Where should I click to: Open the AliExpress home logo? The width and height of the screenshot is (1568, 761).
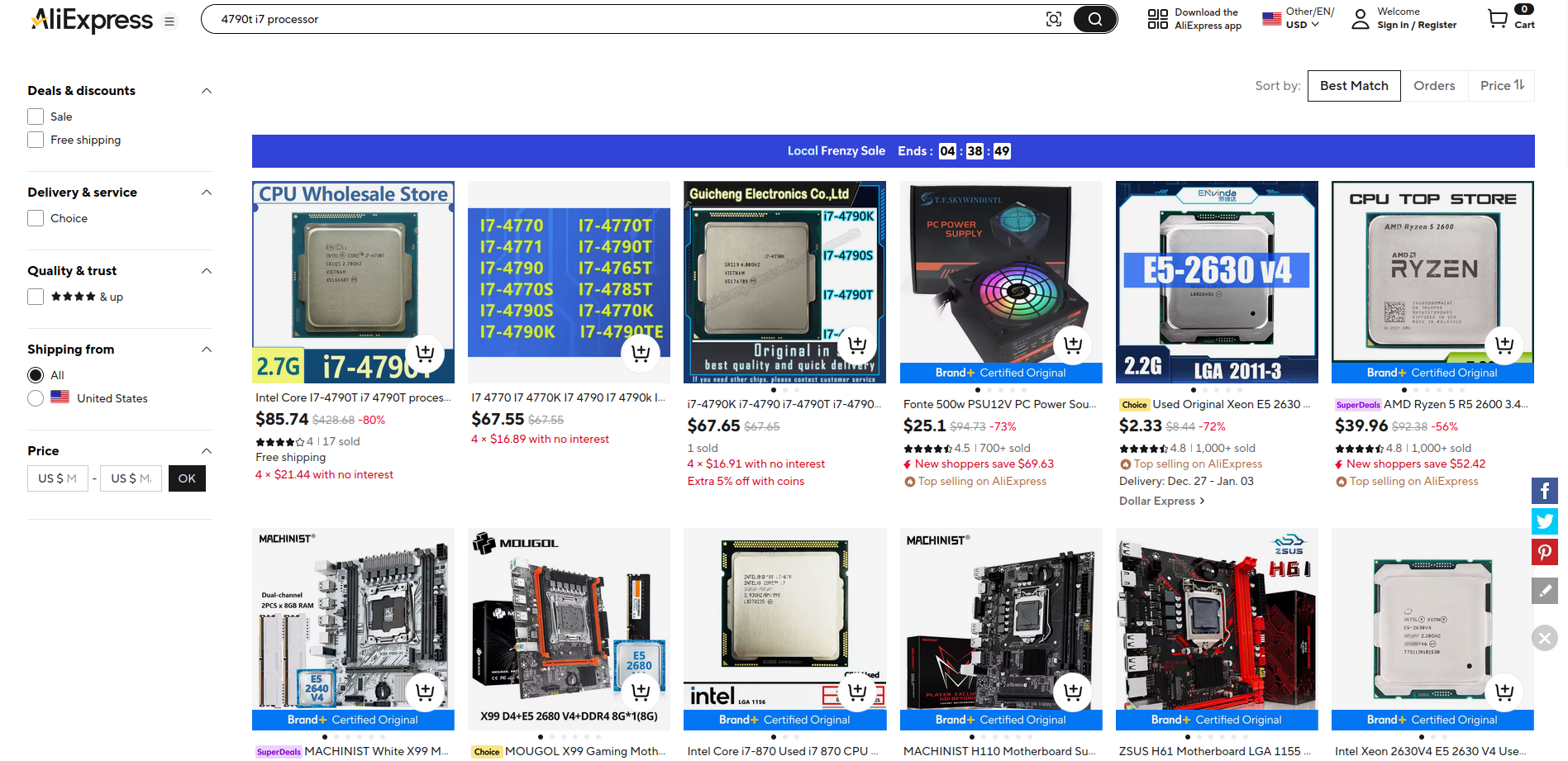[92, 20]
